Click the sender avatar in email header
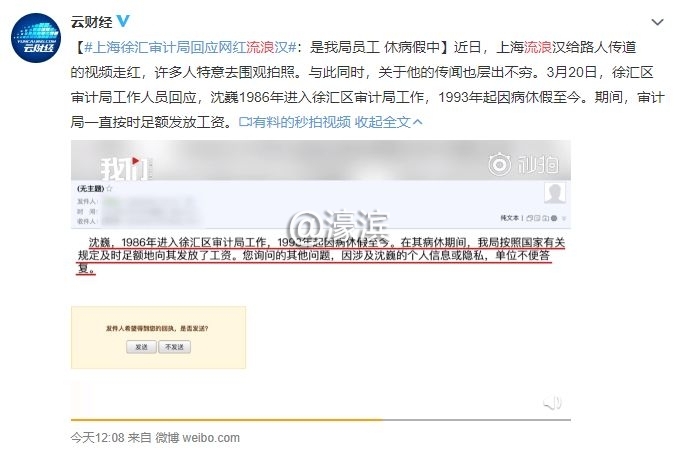 554,192
